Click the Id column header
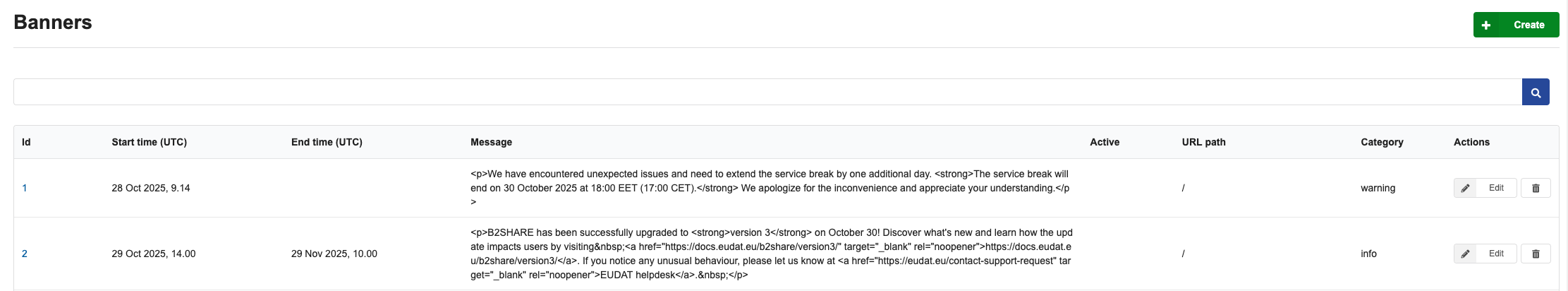 click(x=26, y=142)
